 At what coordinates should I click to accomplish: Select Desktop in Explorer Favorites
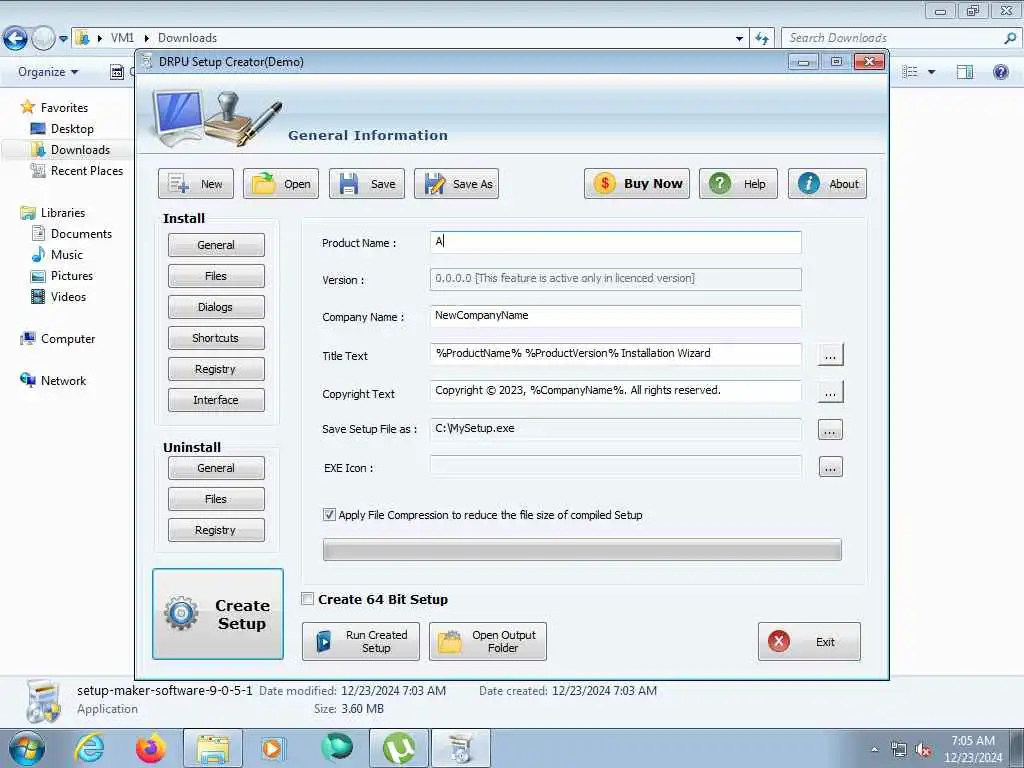coord(63,129)
